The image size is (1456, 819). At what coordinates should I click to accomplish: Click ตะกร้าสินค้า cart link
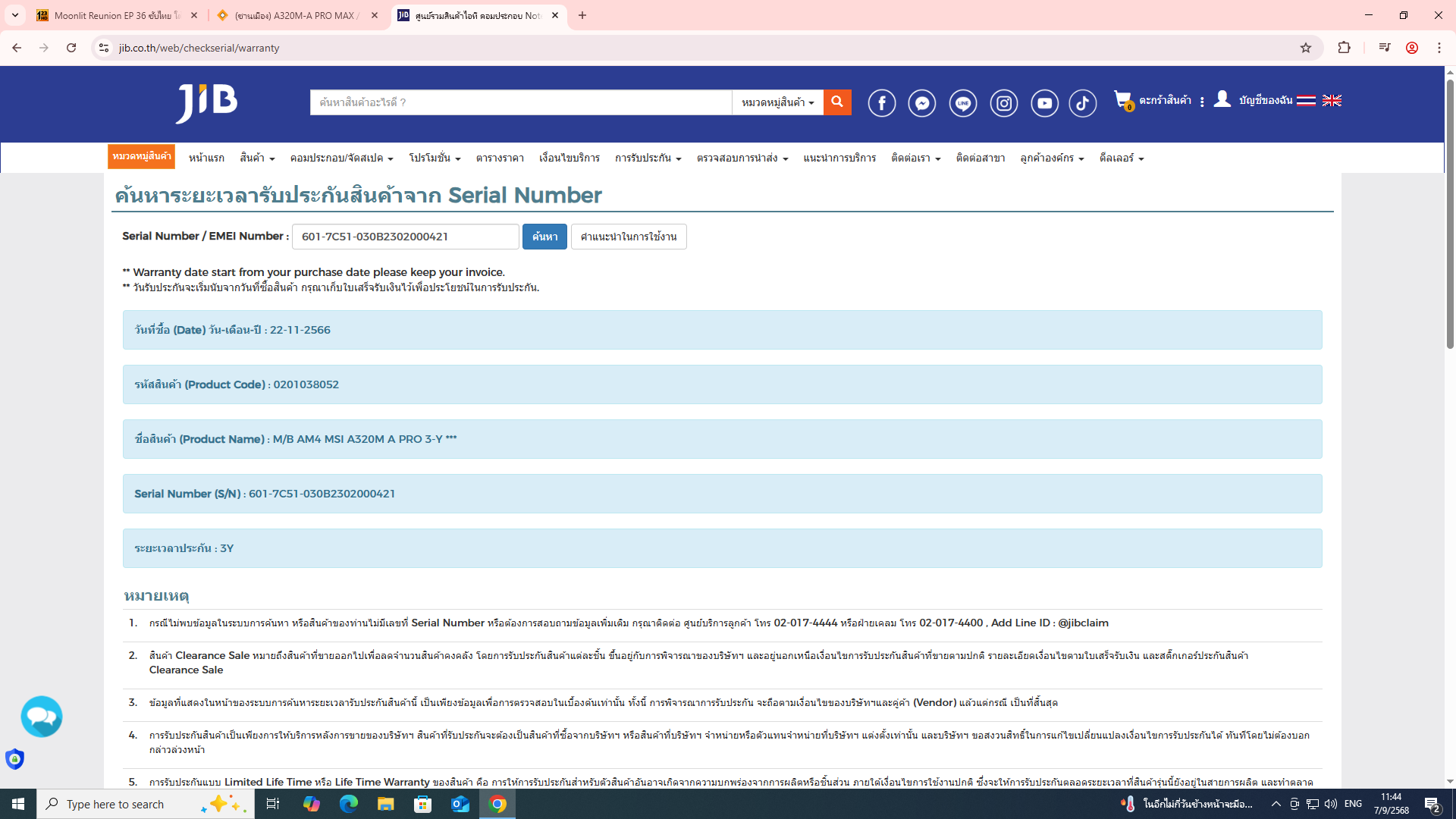coord(1165,100)
